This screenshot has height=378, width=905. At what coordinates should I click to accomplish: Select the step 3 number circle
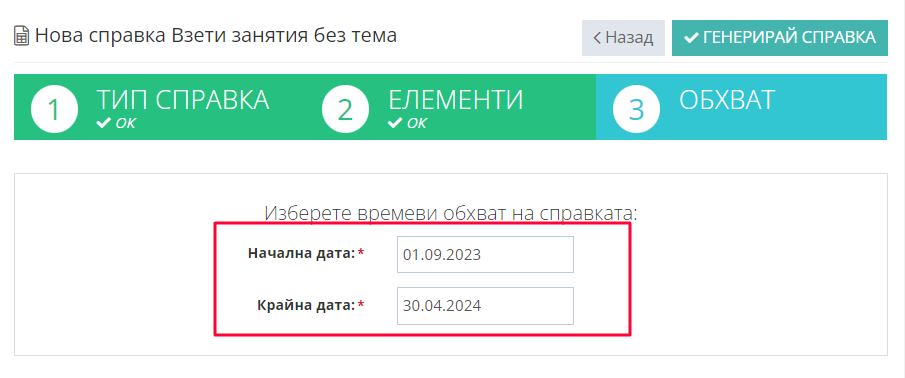(x=635, y=109)
